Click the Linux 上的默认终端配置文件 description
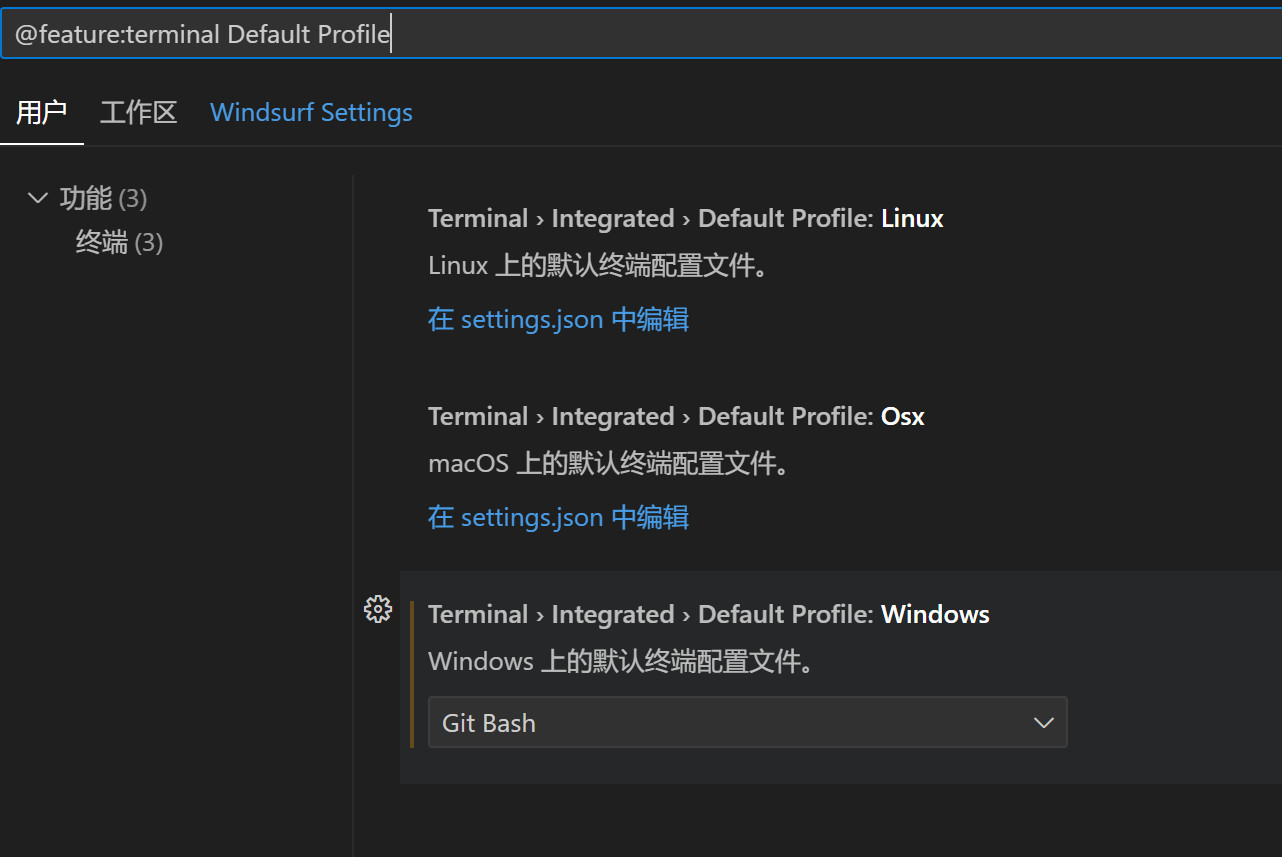Image resolution: width=1282 pixels, height=857 pixels. [x=598, y=266]
